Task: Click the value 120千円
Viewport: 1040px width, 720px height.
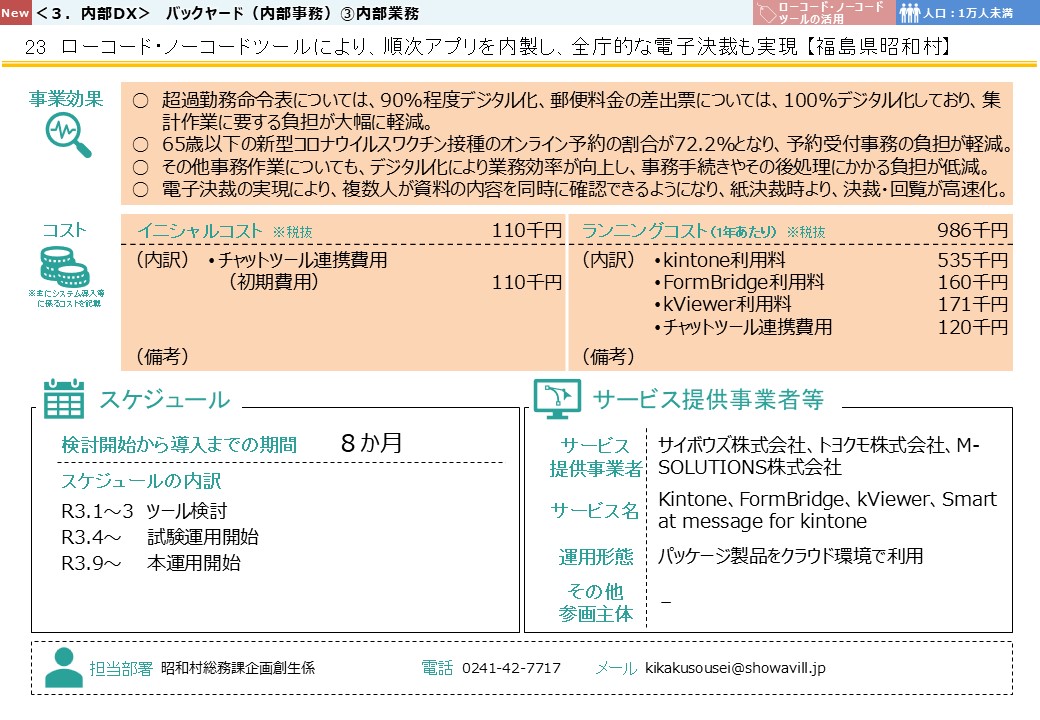Action: click(972, 327)
